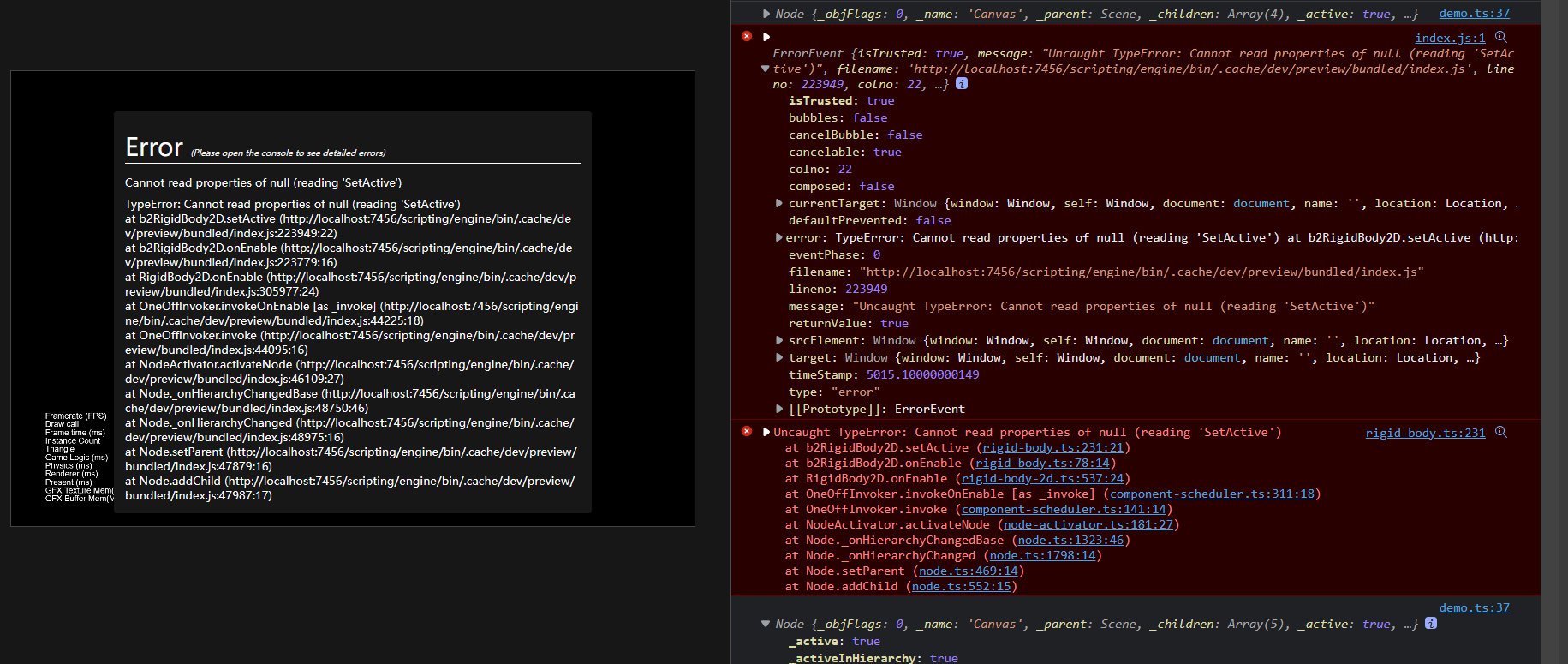Select the 'cancelable: true' property line
This screenshot has width=1568, height=664.
(x=844, y=152)
